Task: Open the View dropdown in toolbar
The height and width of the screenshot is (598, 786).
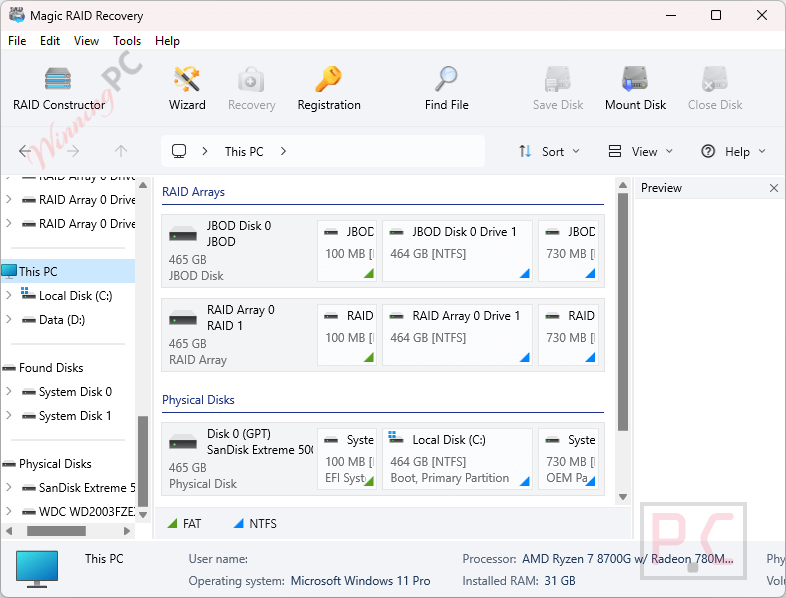Action: (x=640, y=151)
